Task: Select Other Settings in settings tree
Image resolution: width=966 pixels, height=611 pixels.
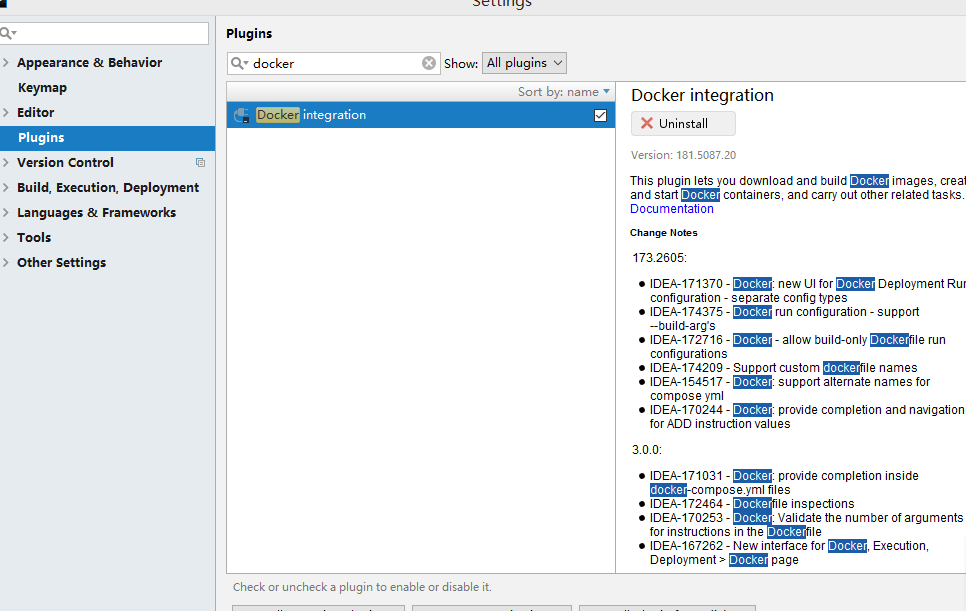Action: pyautogui.click(x=62, y=262)
